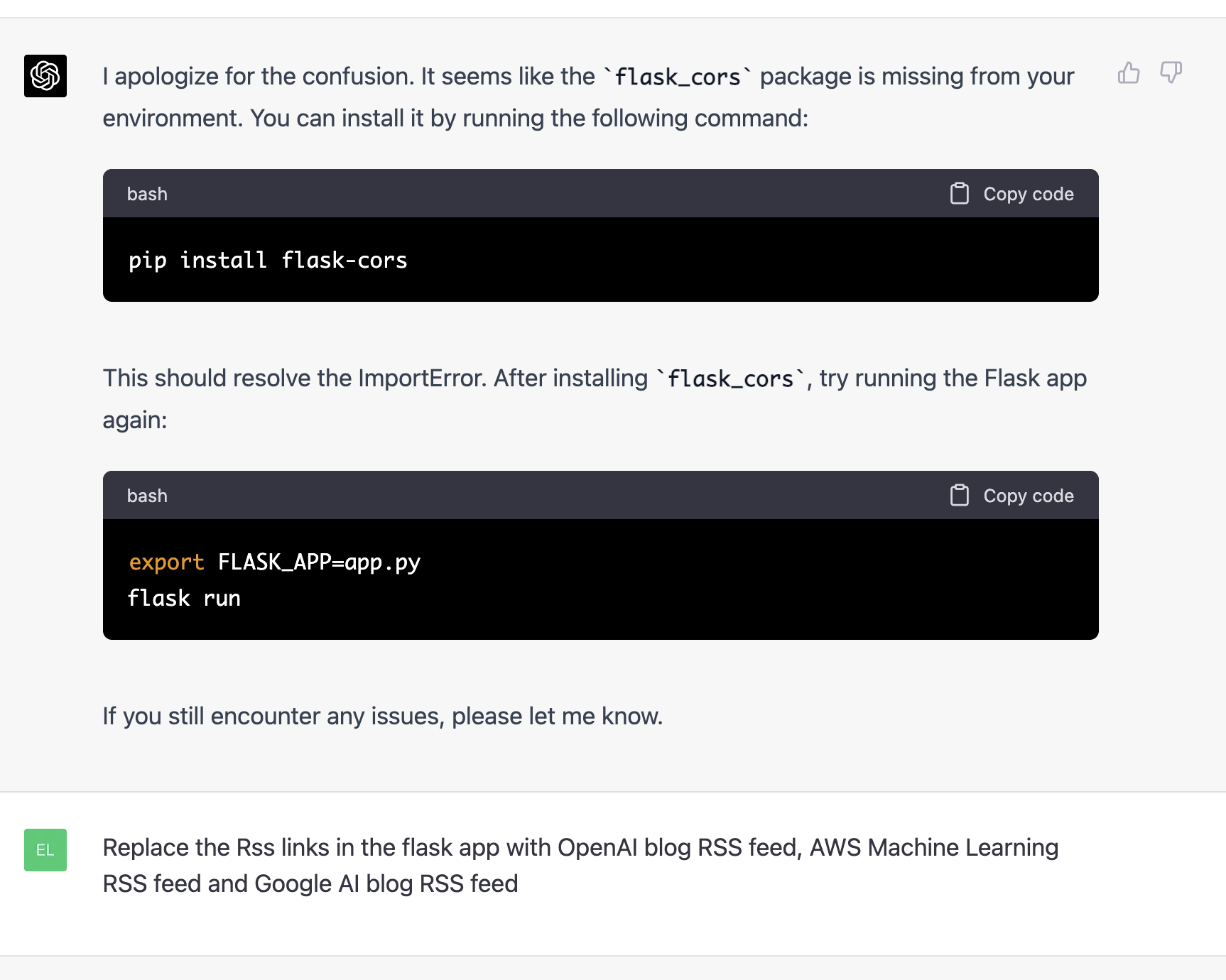Viewport: 1226px width, 980px height.
Task: Click the first code block header bar
Action: pos(568,193)
